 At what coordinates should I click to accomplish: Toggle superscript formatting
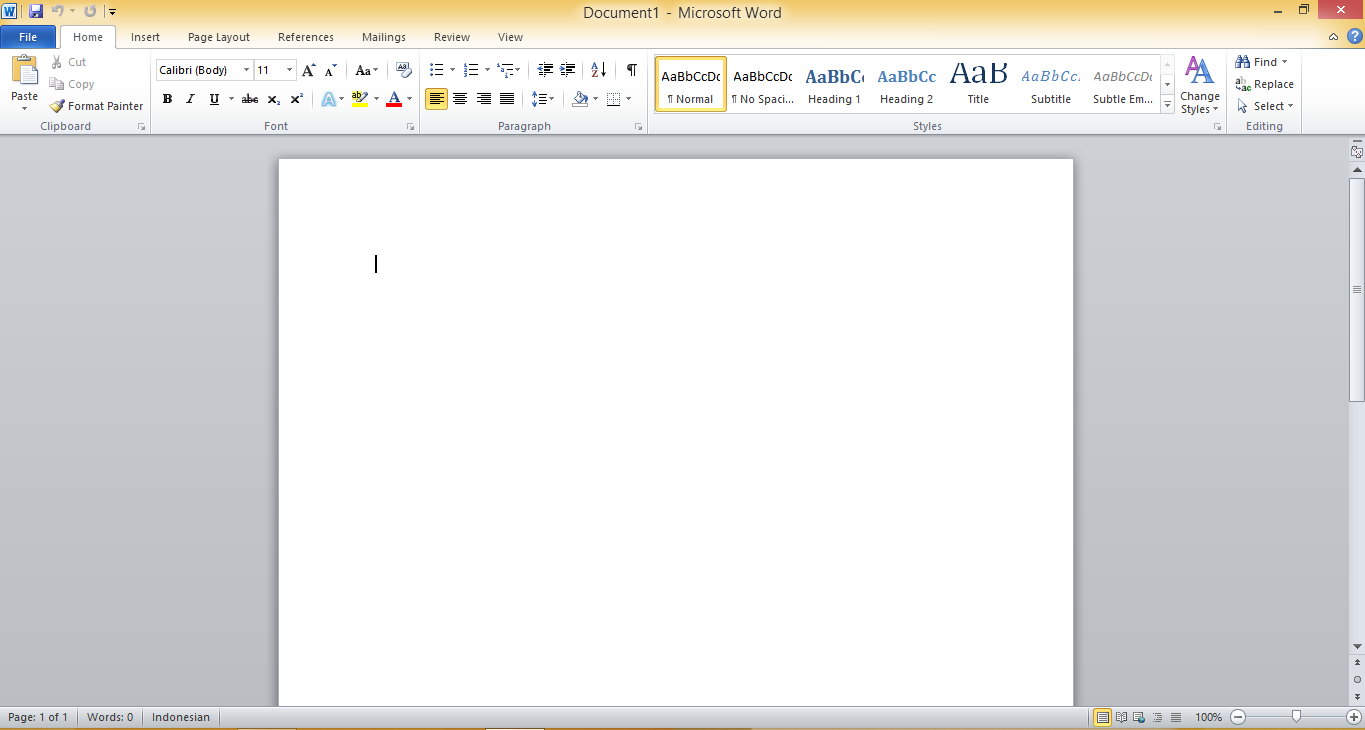(x=295, y=98)
